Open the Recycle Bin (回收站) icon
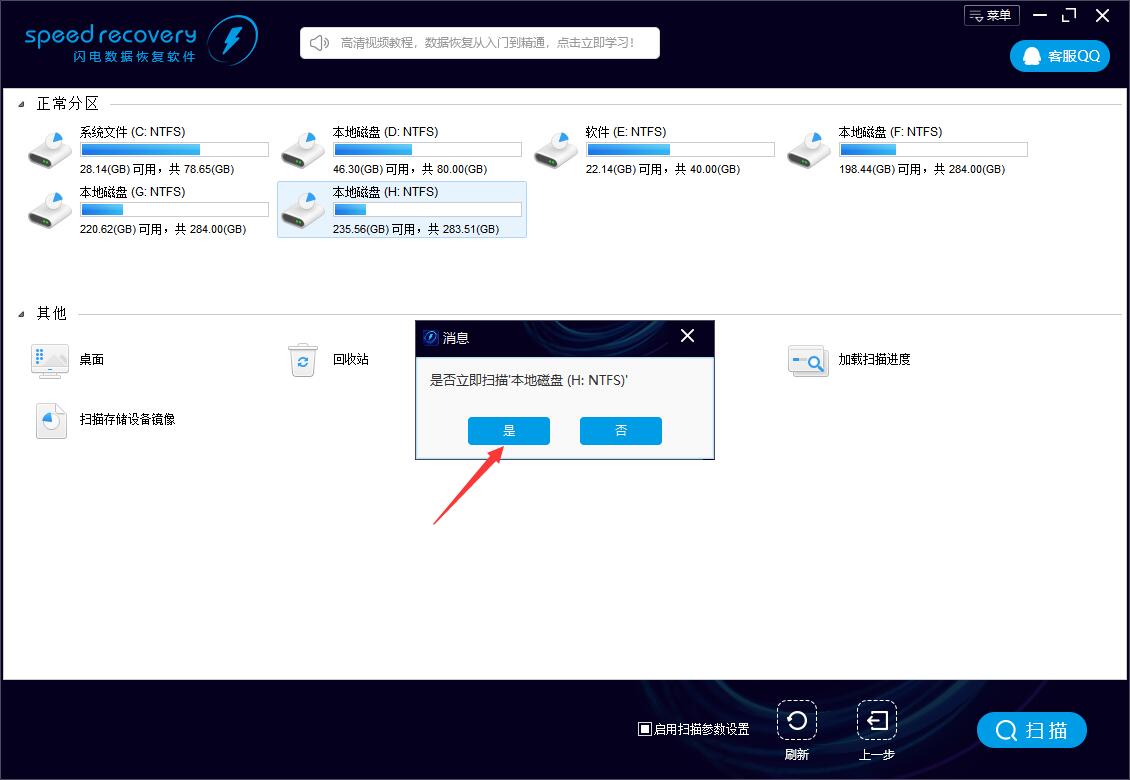Image resolution: width=1130 pixels, height=780 pixels. tap(303, 360)
